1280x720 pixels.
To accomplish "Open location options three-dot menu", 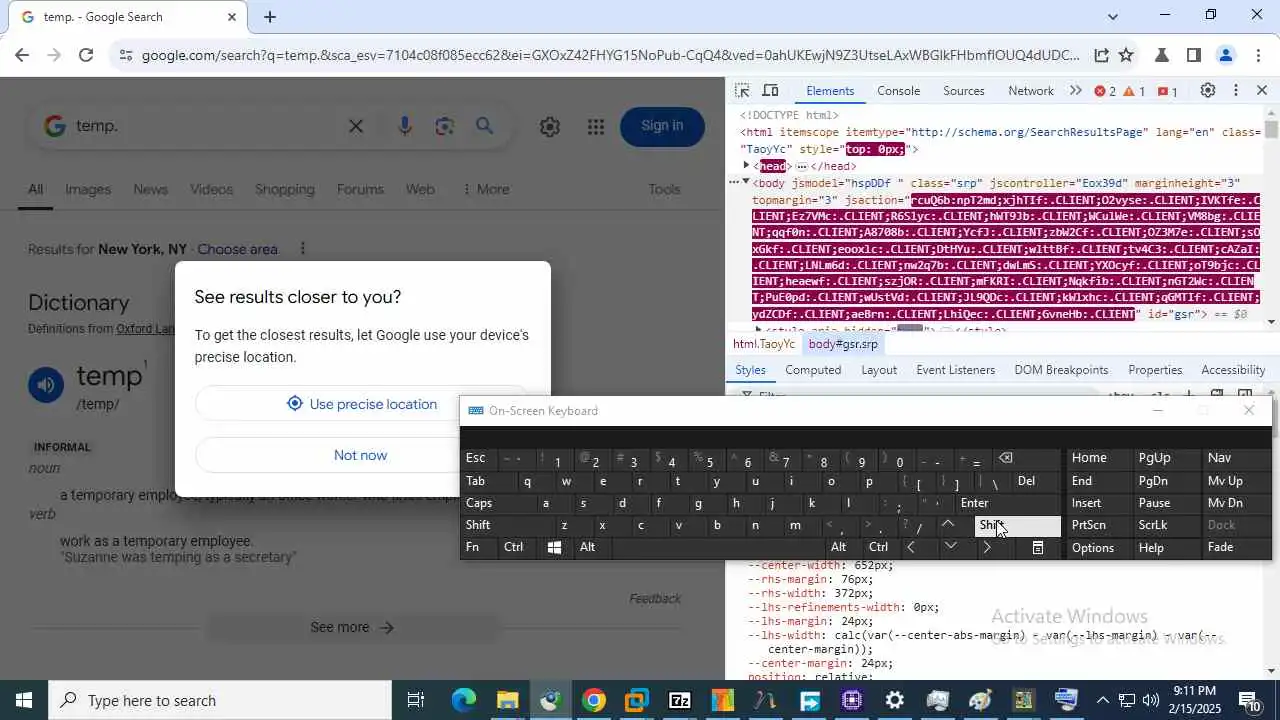I will (x=302, y=248).
